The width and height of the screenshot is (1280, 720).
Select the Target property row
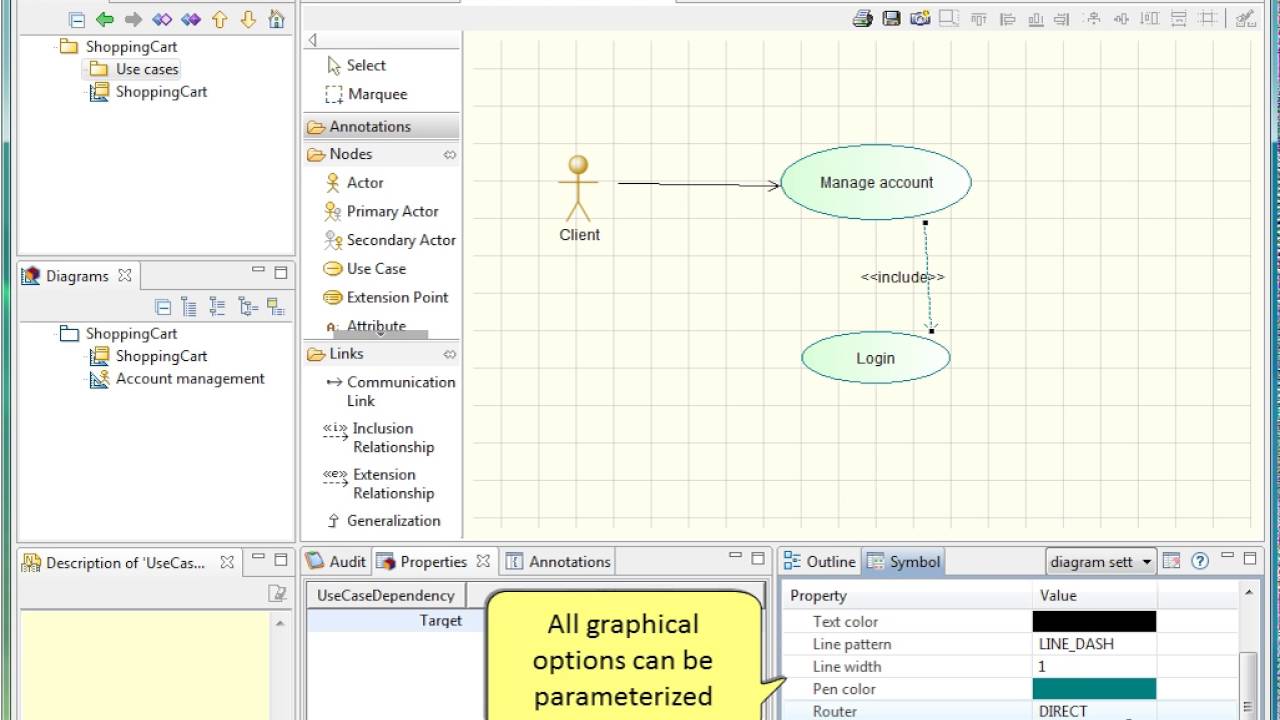click(396, 621)
